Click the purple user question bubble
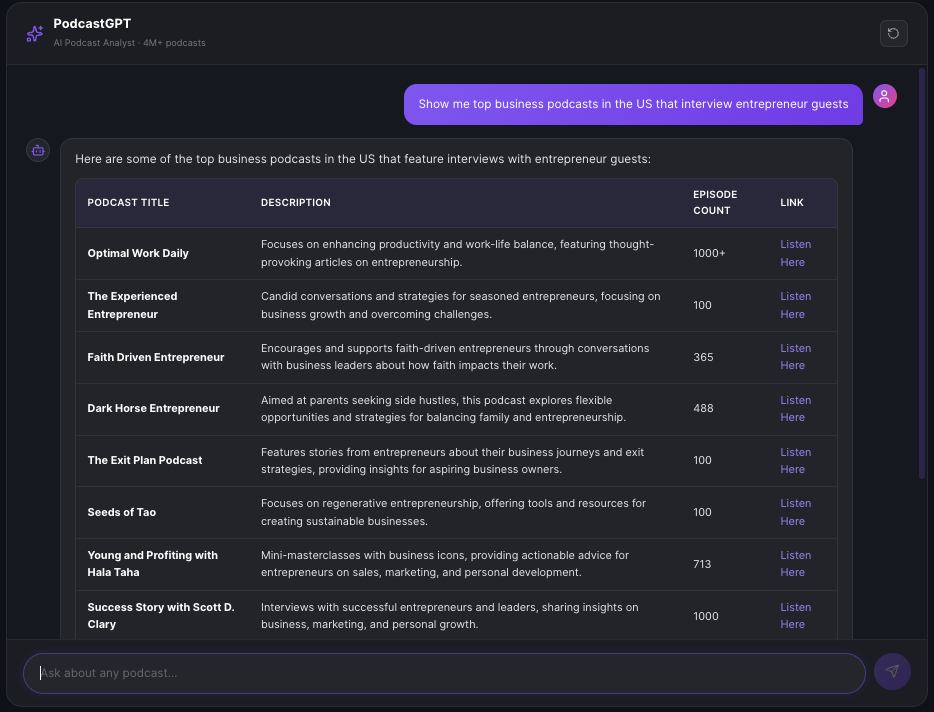The image size is (934, 712). (x=632, y=103)
